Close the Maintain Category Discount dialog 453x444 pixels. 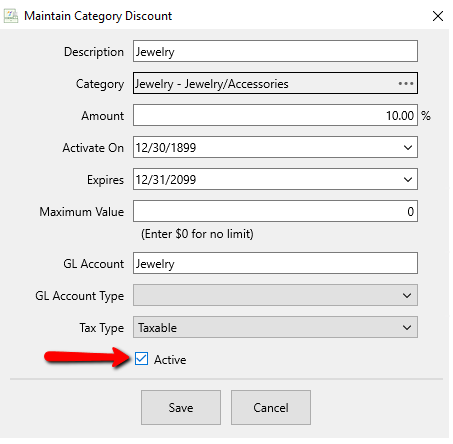pos(438,16)
